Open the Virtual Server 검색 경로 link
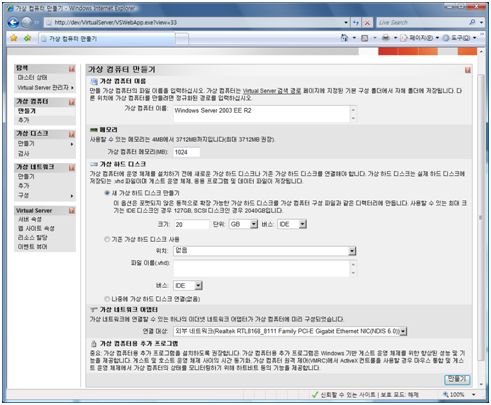 (x=272, y=91)
